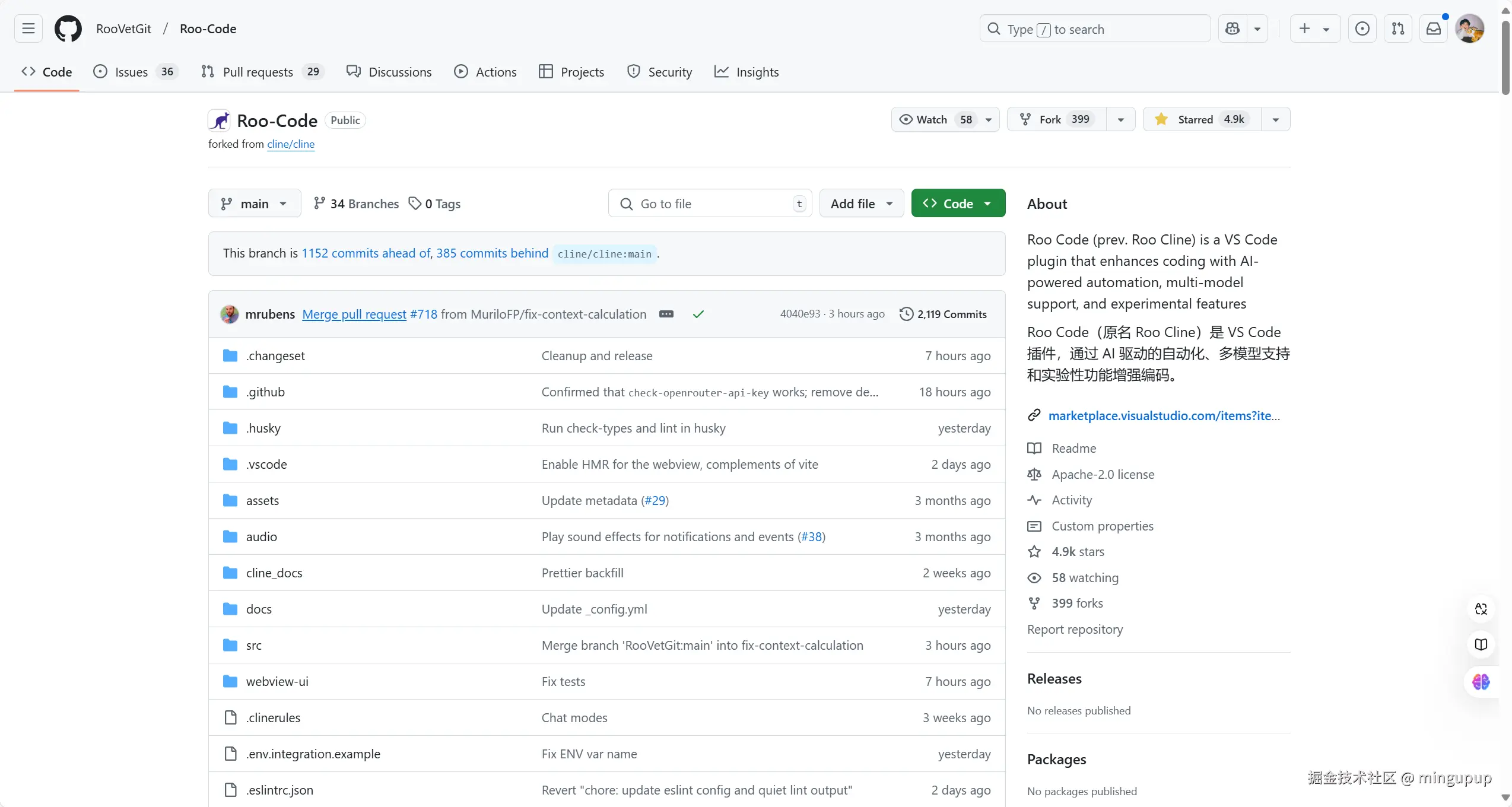The image size is (1512, 807).
Task: Expand the main branch dropdown
Action: [x=255, y=204]
